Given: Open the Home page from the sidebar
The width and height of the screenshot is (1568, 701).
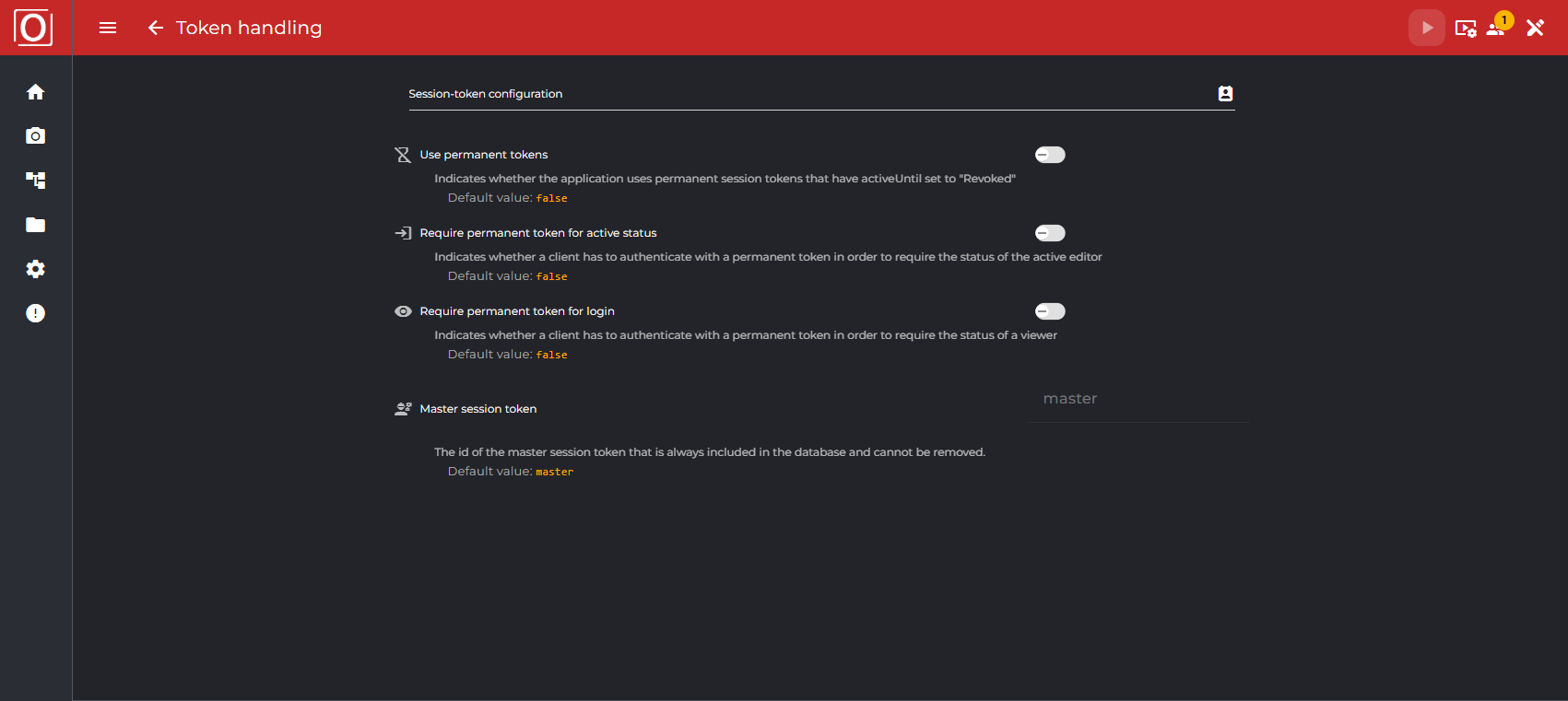Looking at the screenshot, I should (x=35, y=91).
